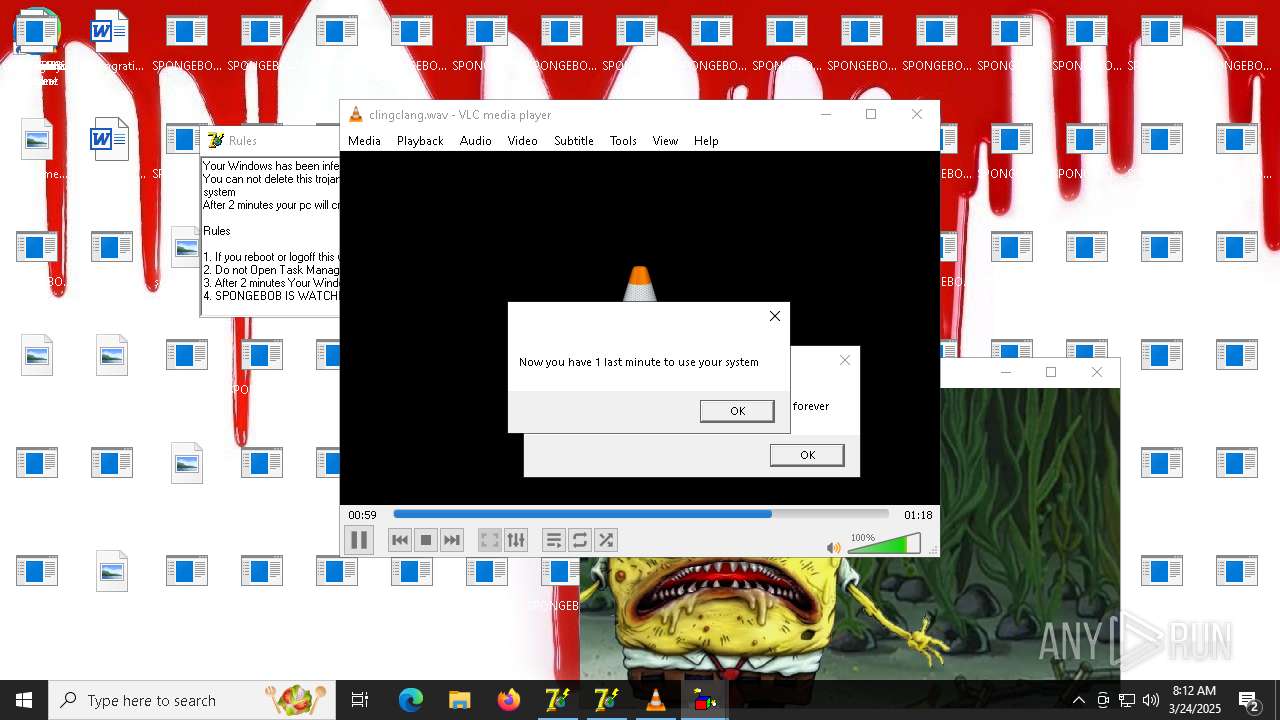The width and height of the screenshot is (1280, 720).
Task: Open the Video menu
Action: point(522,141)
